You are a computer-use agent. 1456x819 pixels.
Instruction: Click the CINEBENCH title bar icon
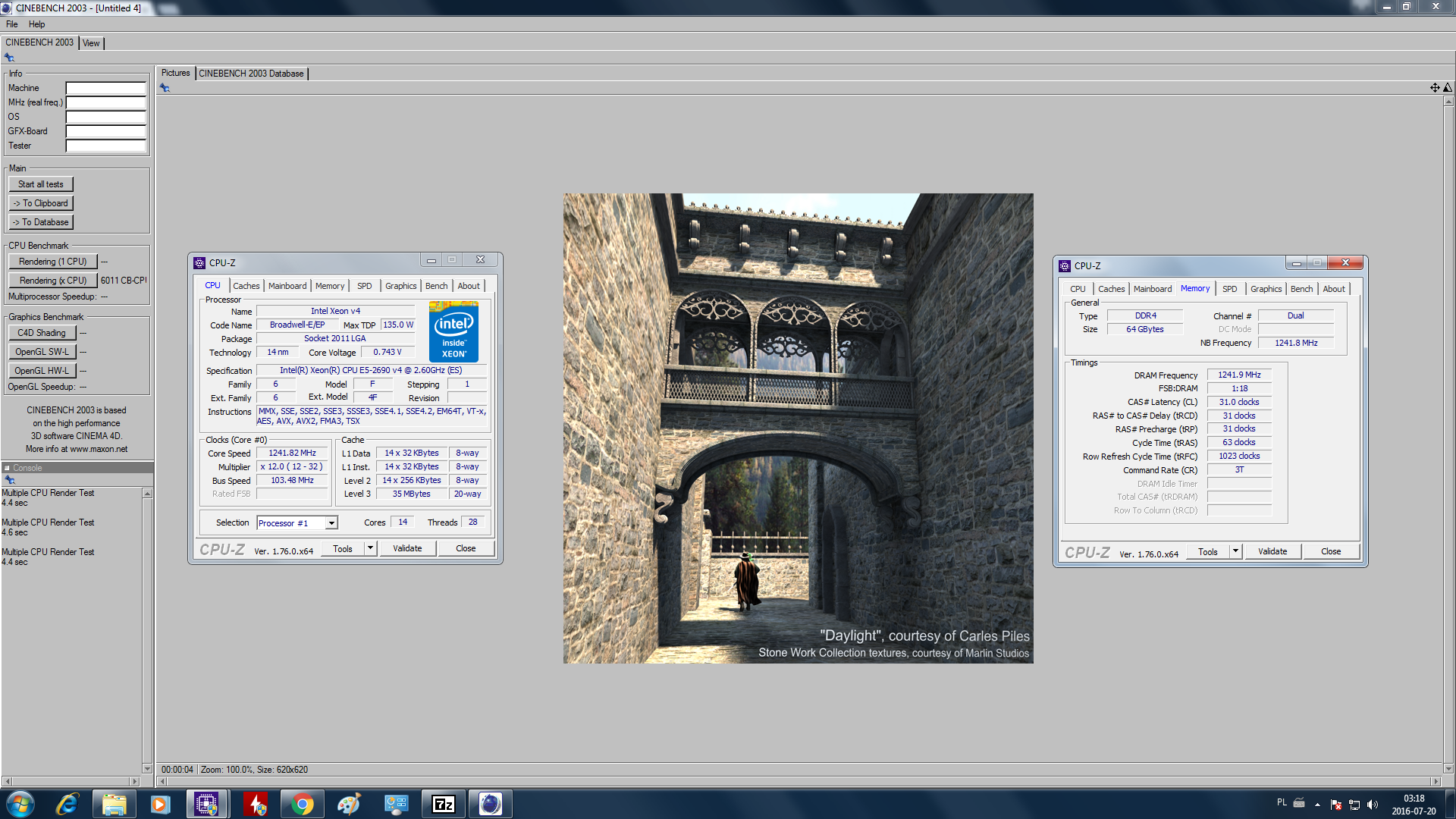point(6,8)
